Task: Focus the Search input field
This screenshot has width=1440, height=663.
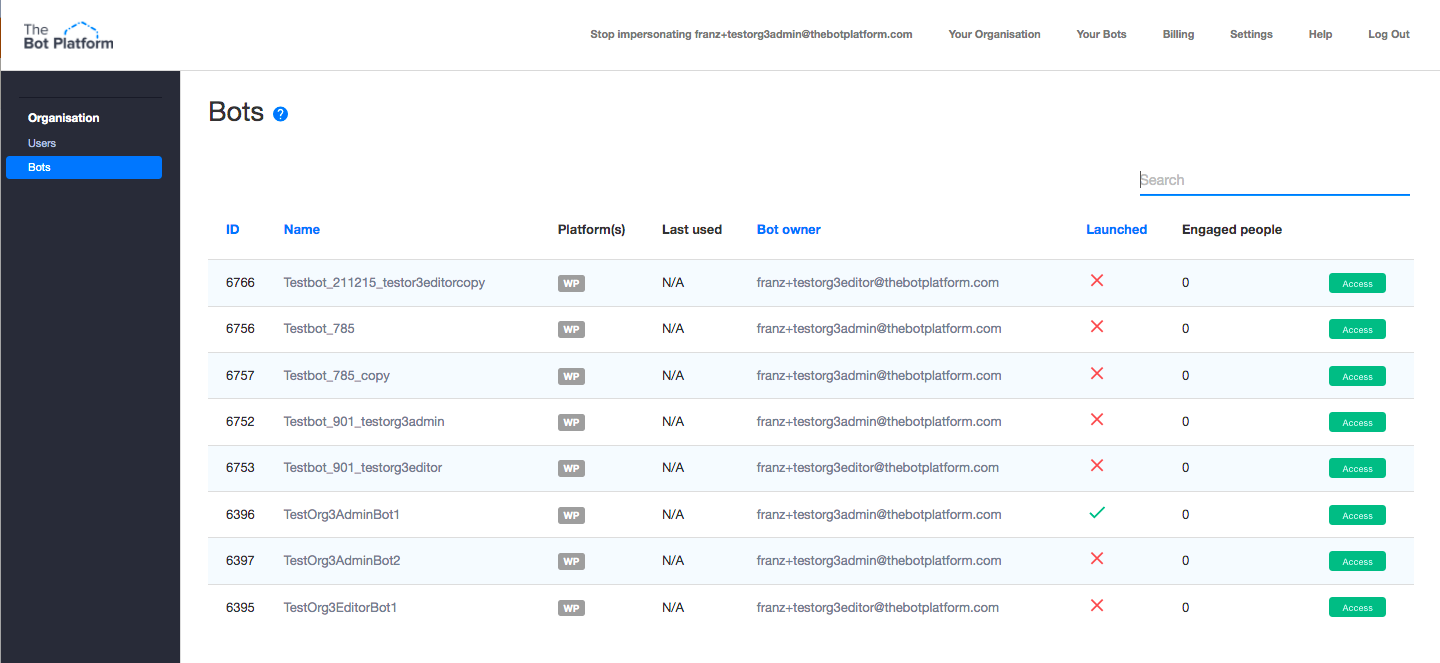Action: (x=1275, y=180)
